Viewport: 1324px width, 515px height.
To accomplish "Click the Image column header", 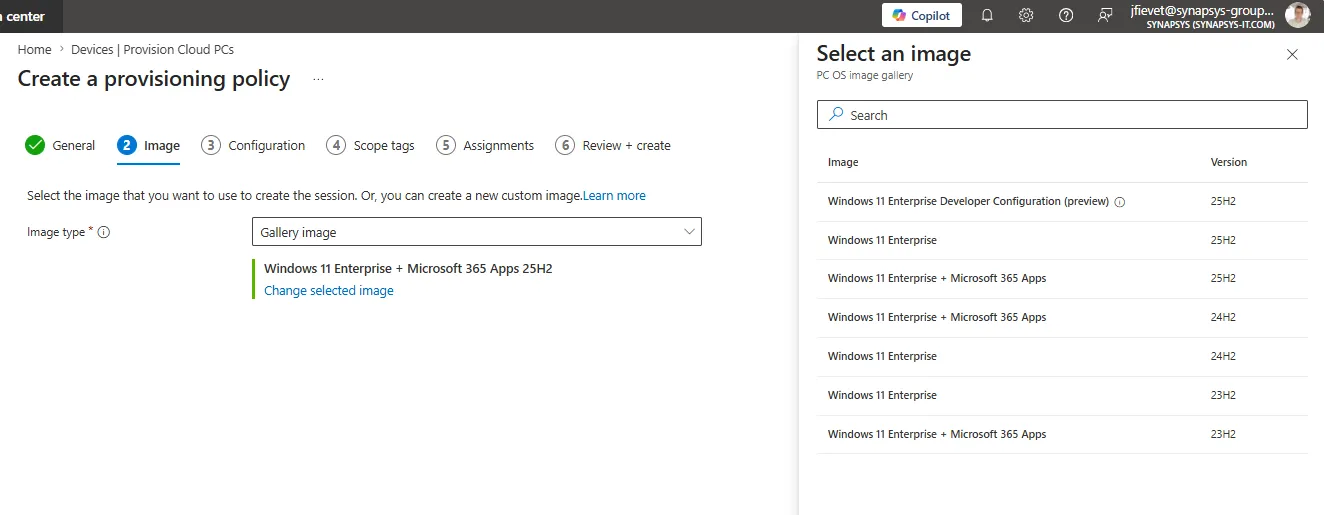I will pyautogui.click(x=843, y=162).
